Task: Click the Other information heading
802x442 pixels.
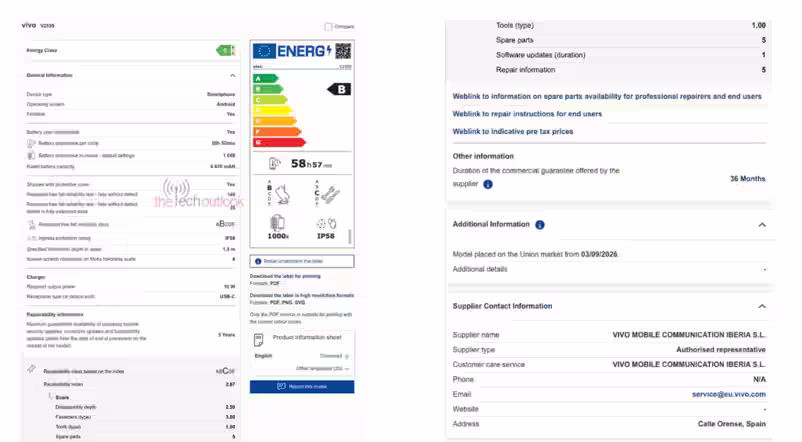Action: tap(483, 157)
